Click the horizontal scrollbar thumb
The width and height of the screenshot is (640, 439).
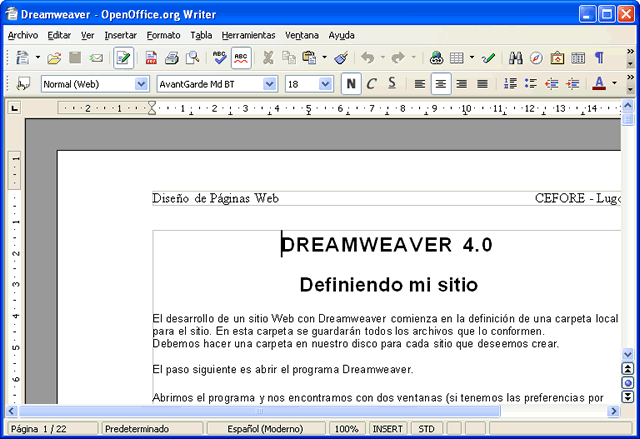pos(260,411)
